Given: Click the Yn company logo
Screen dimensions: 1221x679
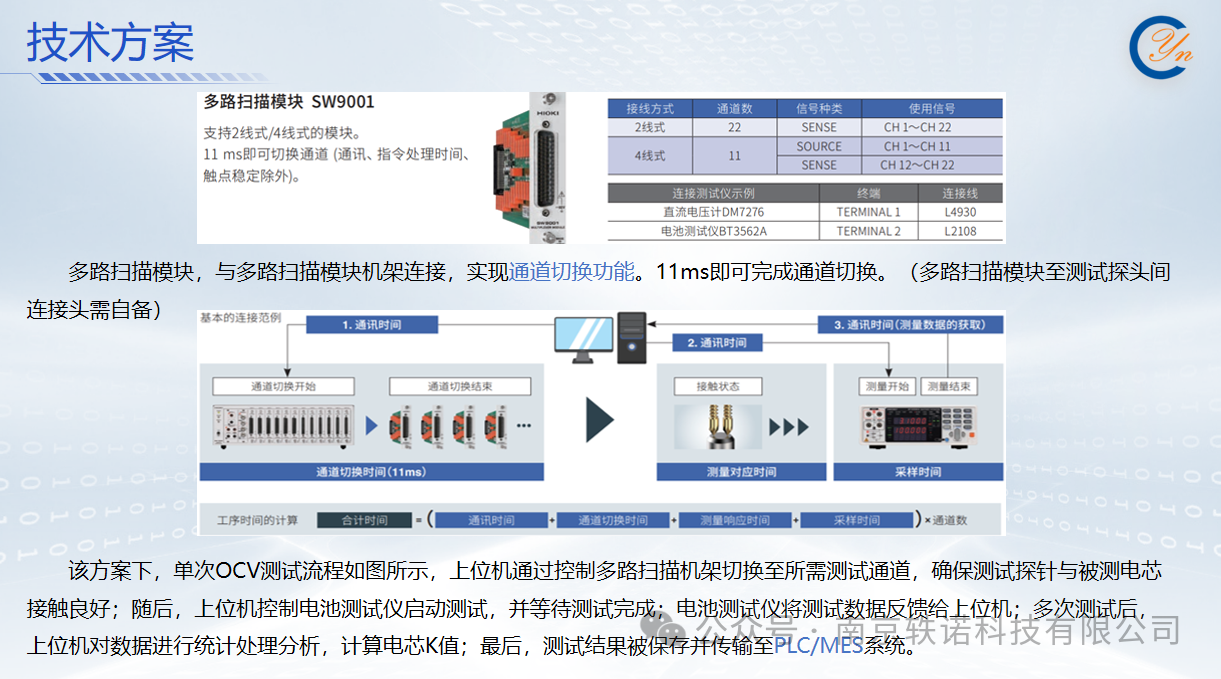Looking at the screenshot, I should (x=1160, y=46).
